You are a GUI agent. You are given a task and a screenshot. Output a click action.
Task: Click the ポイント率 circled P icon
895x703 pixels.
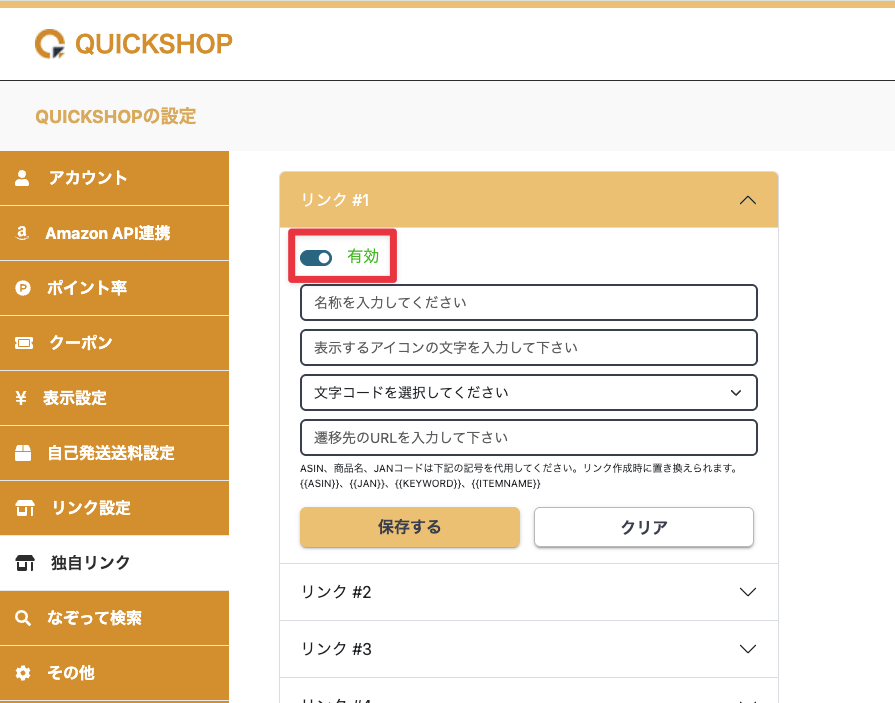(23, 288)
